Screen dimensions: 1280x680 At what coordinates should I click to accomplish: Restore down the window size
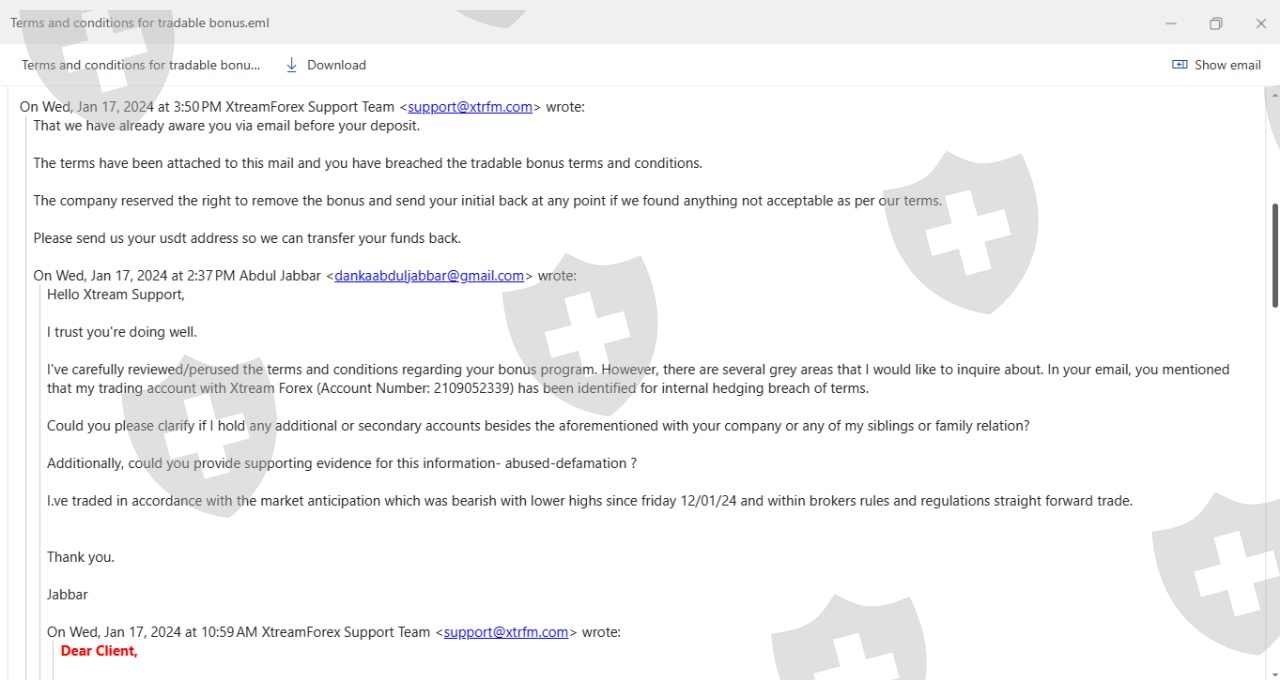(x=1216, y=23)
